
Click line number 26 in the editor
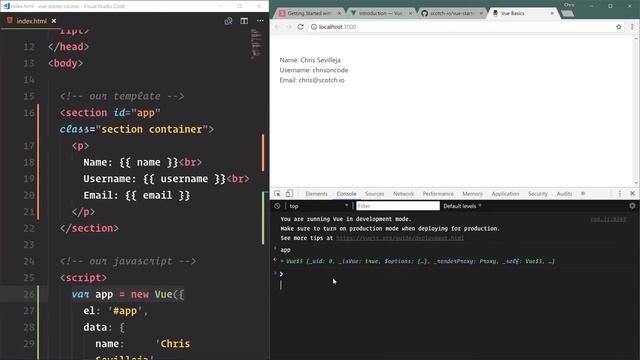(29, 294)
